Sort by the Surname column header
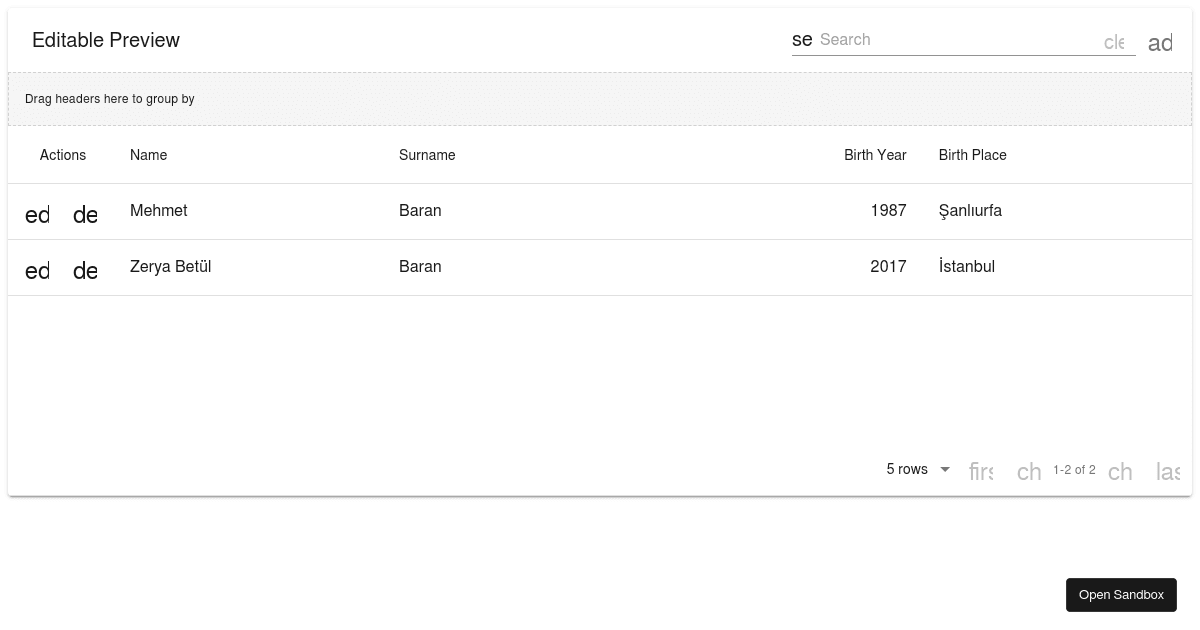 click(427, 155)
